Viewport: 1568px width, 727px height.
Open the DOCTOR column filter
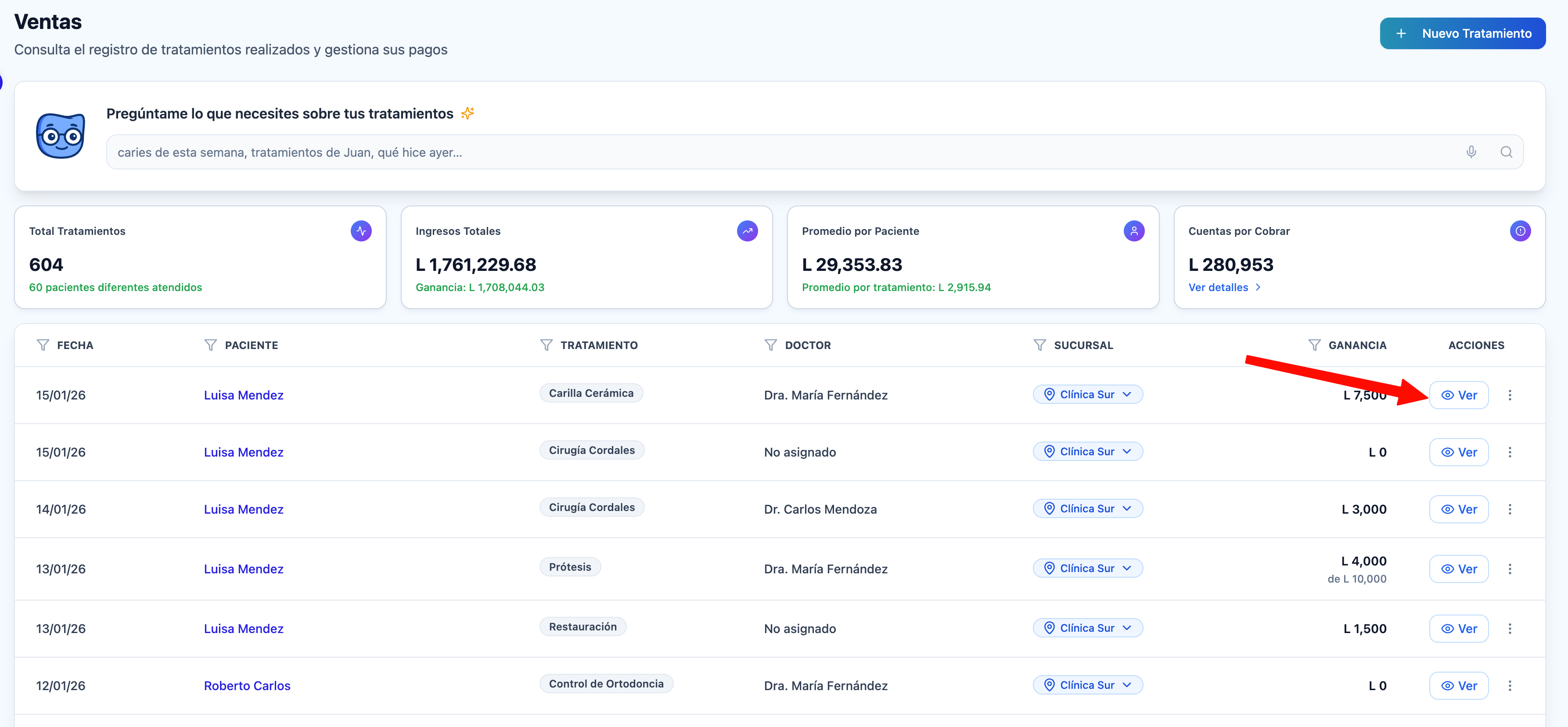[770, 345]
